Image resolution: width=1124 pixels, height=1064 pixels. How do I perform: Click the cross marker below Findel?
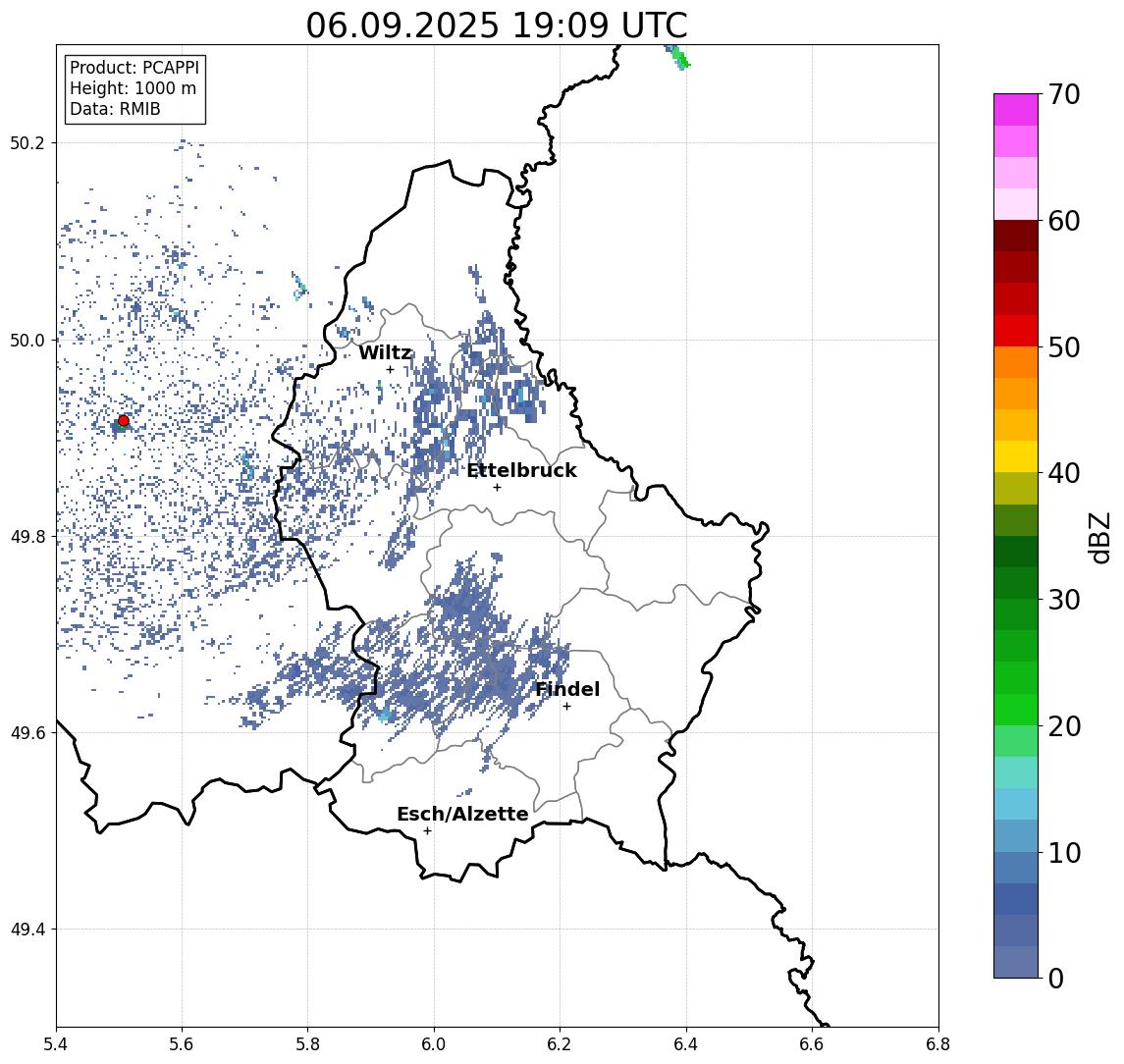pos(566,707)
